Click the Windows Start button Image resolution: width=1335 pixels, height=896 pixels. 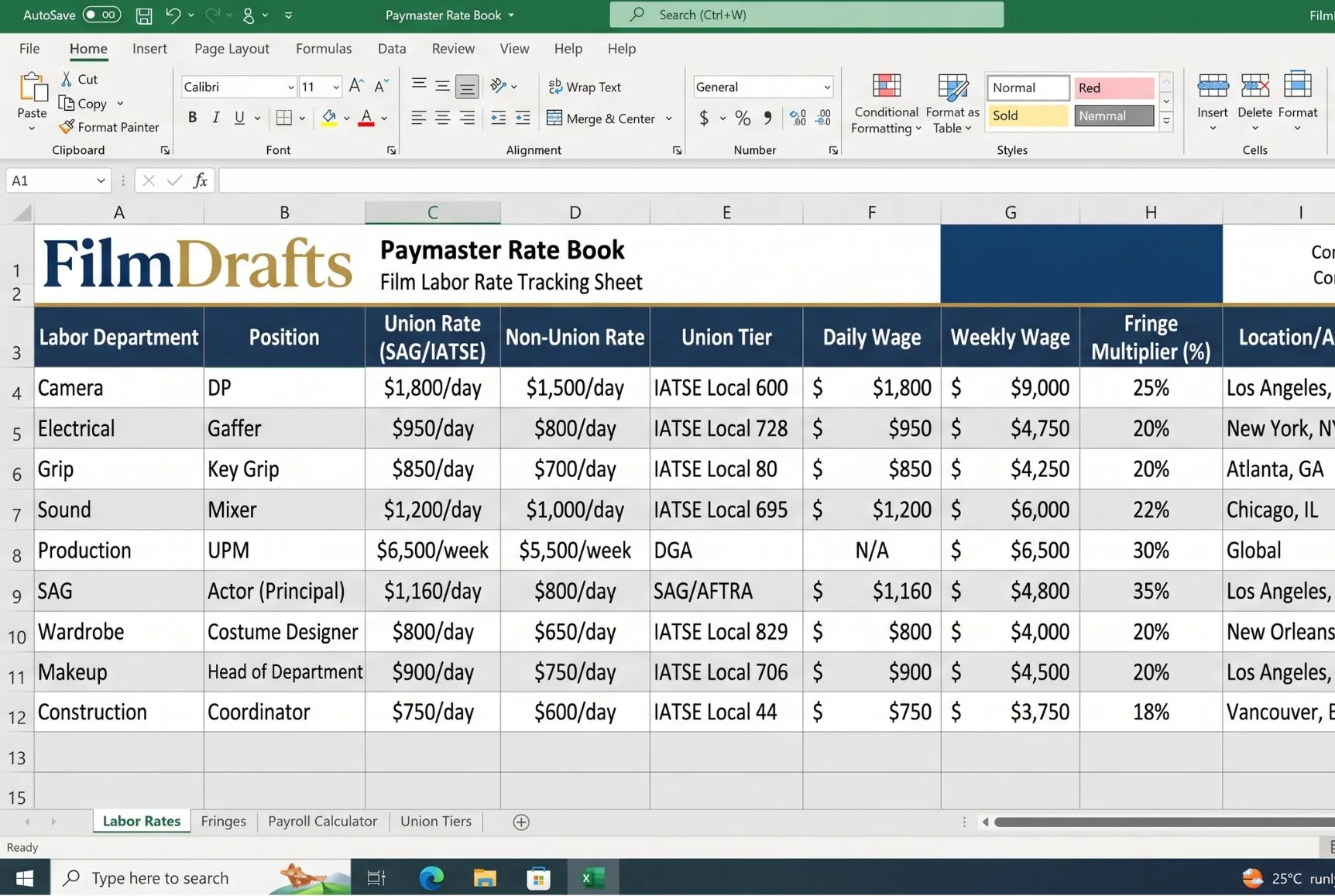25,878
